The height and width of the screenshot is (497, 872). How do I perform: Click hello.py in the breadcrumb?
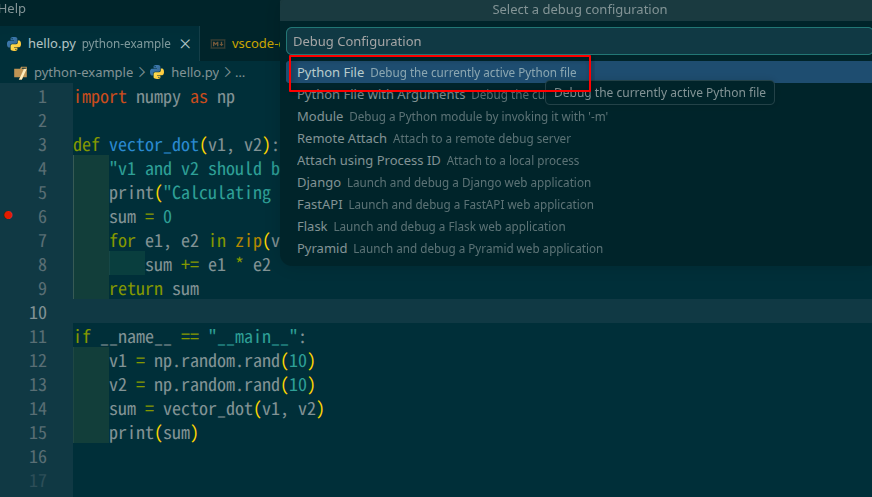[195, 72]
